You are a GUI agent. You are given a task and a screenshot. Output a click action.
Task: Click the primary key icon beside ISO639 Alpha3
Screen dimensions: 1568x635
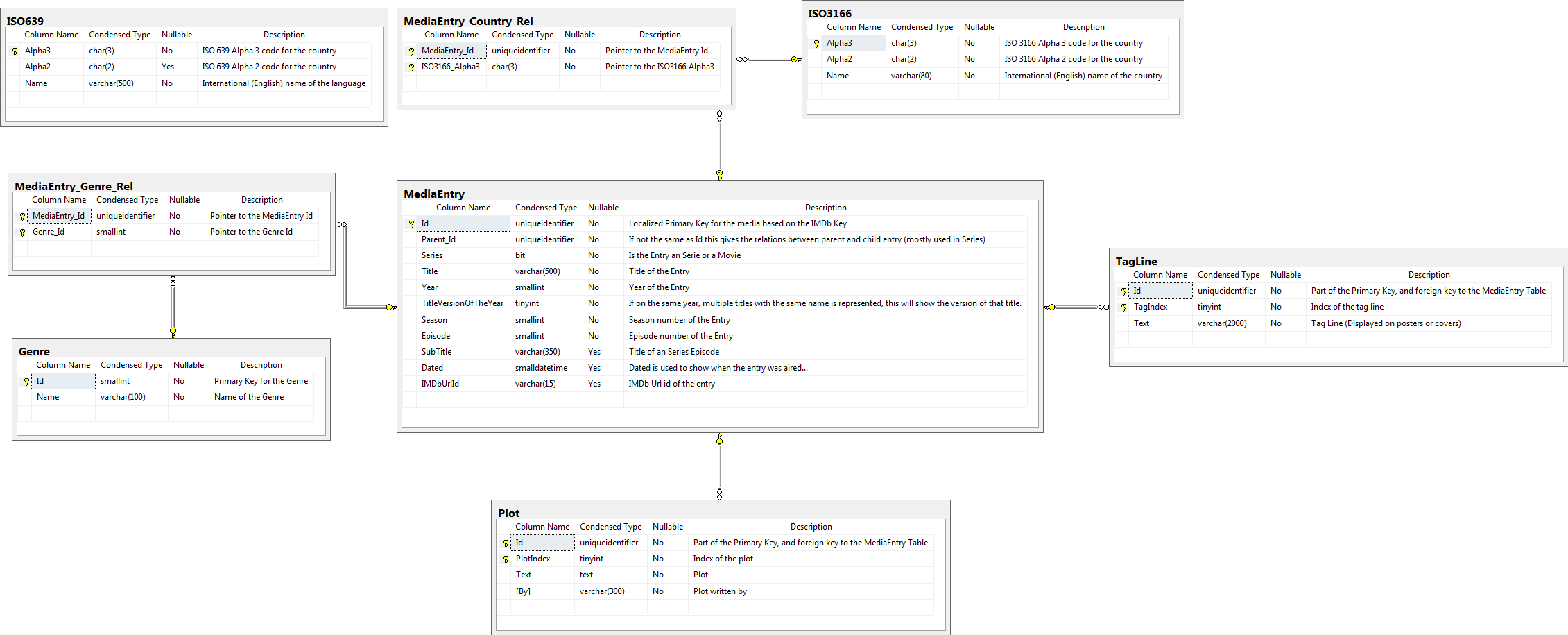(15, 51)
